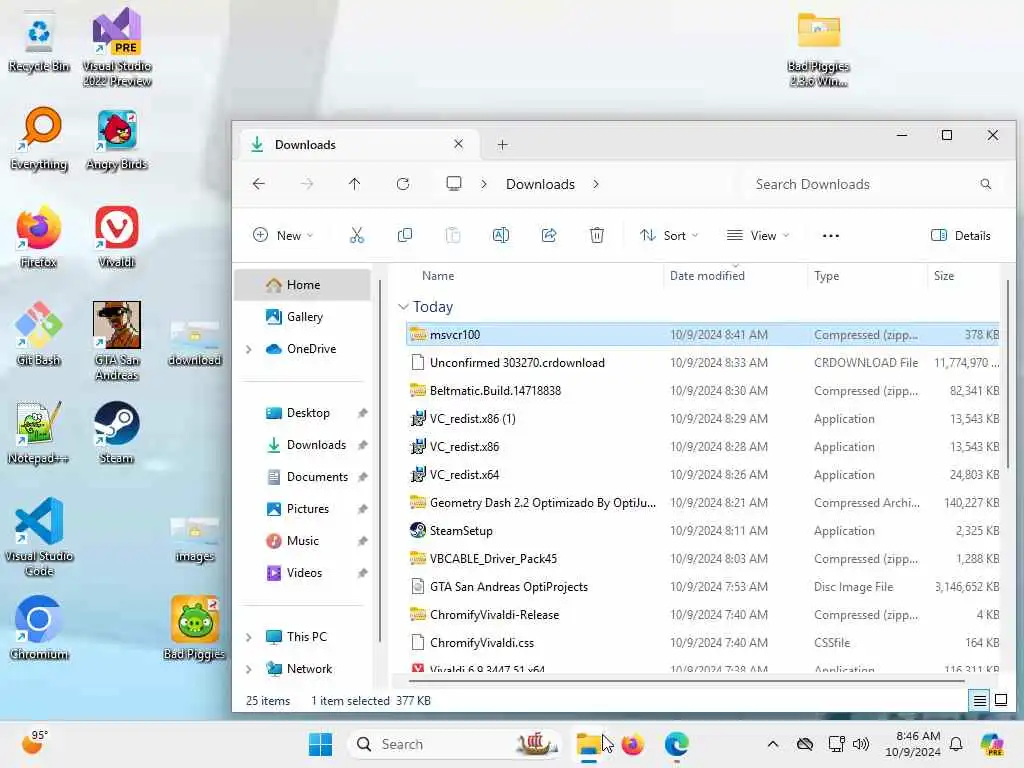Click Windows Start button on taskbar
This screenshot has width=1024, height=768.
pos(320,744)
